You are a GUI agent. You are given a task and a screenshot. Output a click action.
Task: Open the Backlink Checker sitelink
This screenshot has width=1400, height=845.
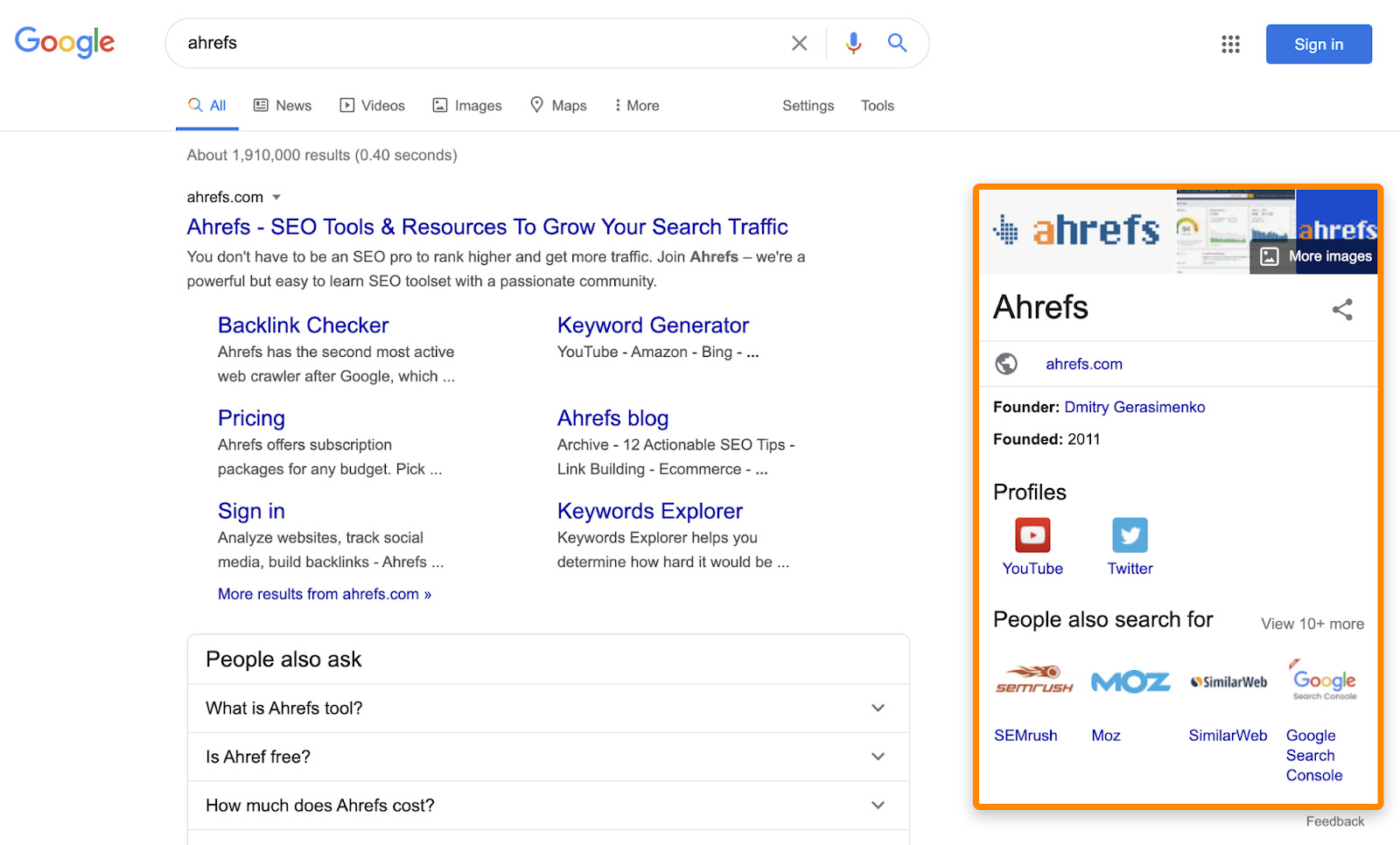pos(303,325)
